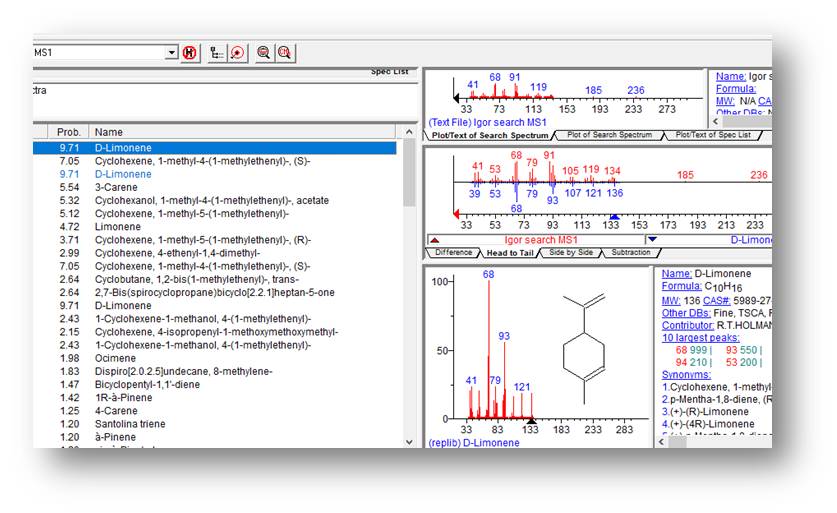Click synonym 3.(+)-(R)-Limonene
This screenshot has width=837, height=513.
[705, 412]
